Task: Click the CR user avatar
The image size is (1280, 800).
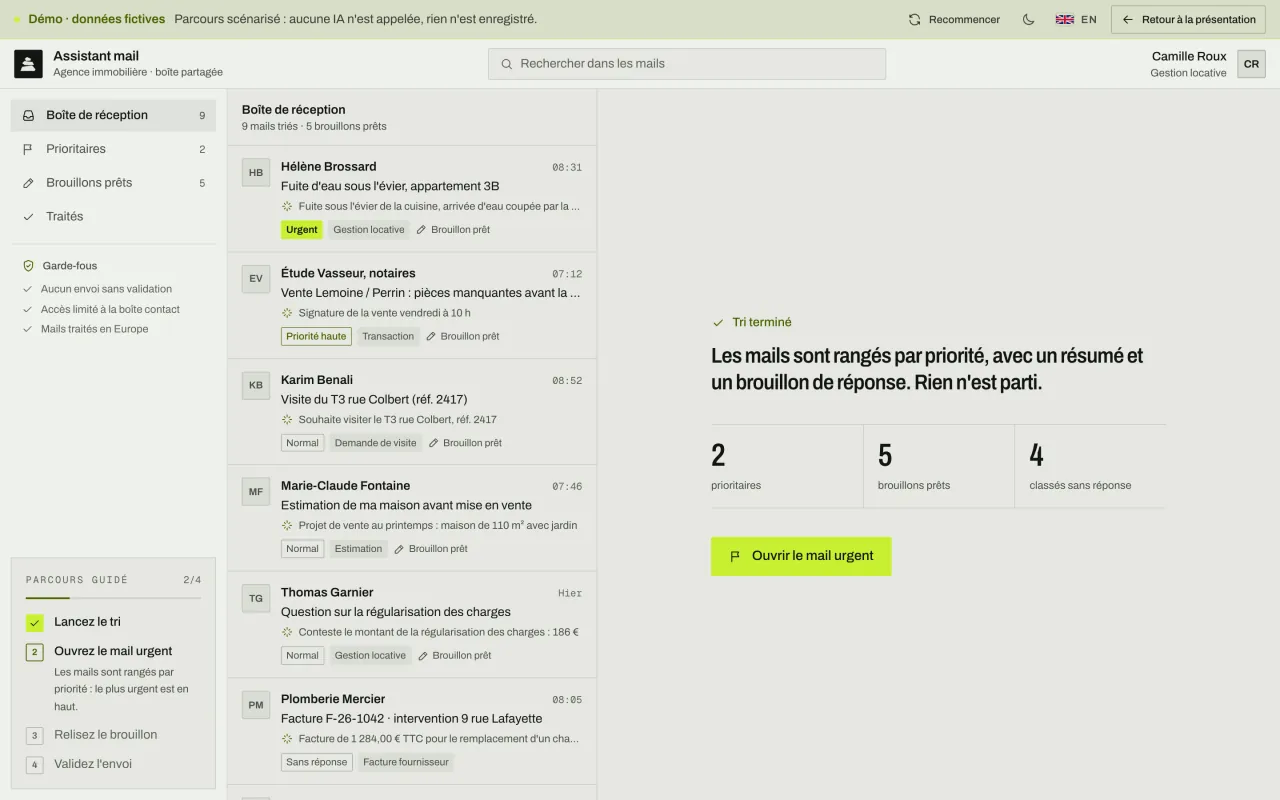Action: [1251, 64]
